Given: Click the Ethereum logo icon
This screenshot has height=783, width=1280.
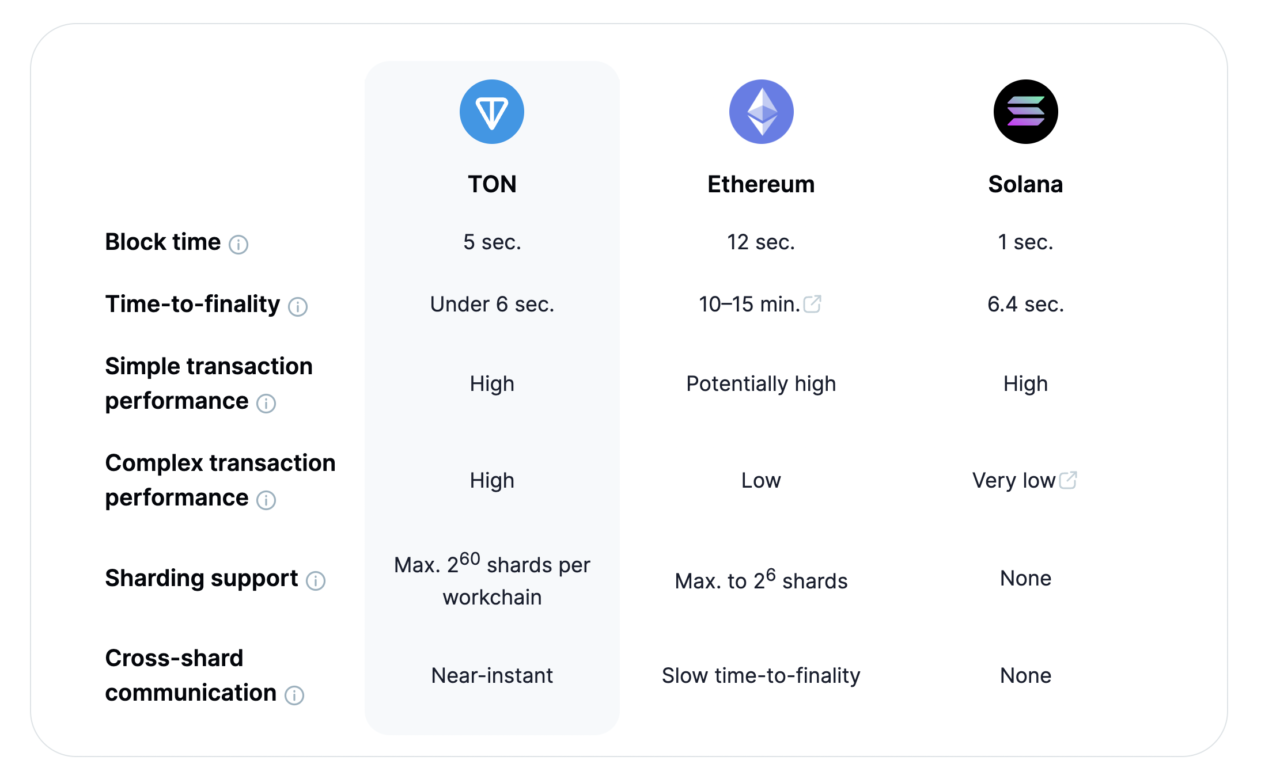Looking at the screenshot, I should tap(761, 112).
